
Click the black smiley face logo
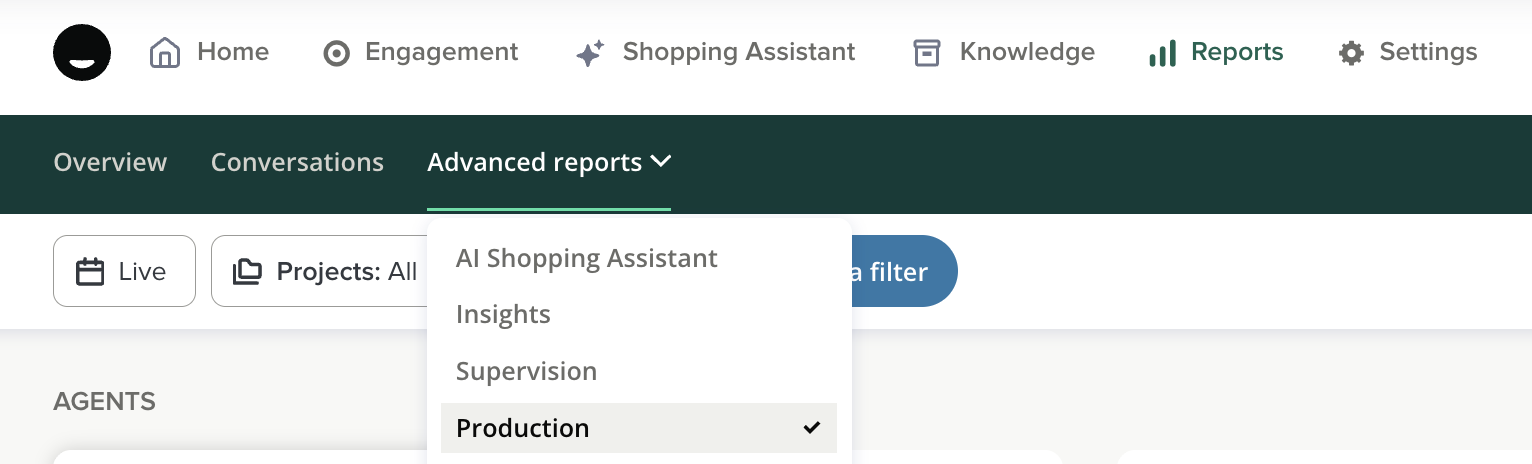(x=82, y=52)
